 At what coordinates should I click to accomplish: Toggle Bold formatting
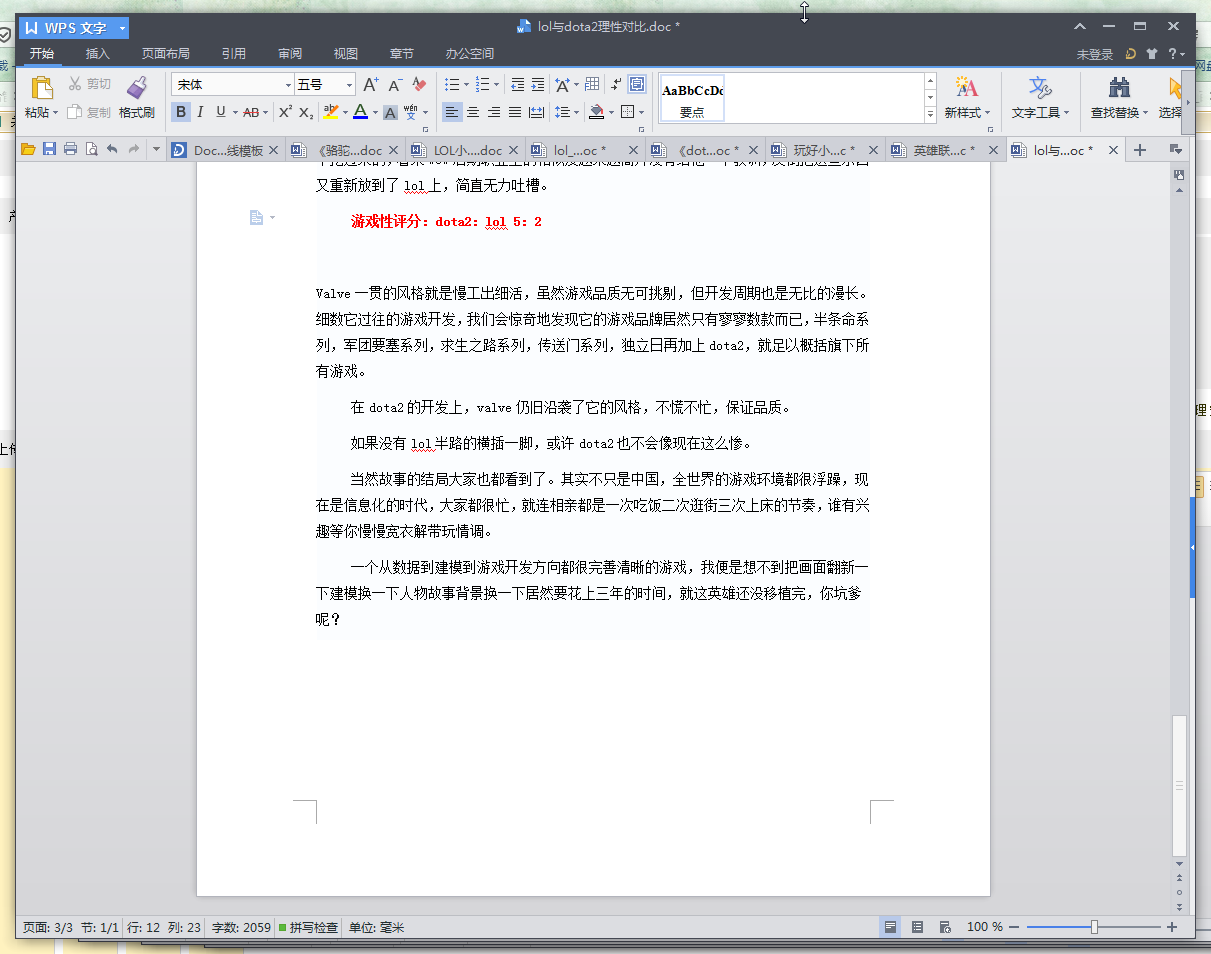click(181, 112)
